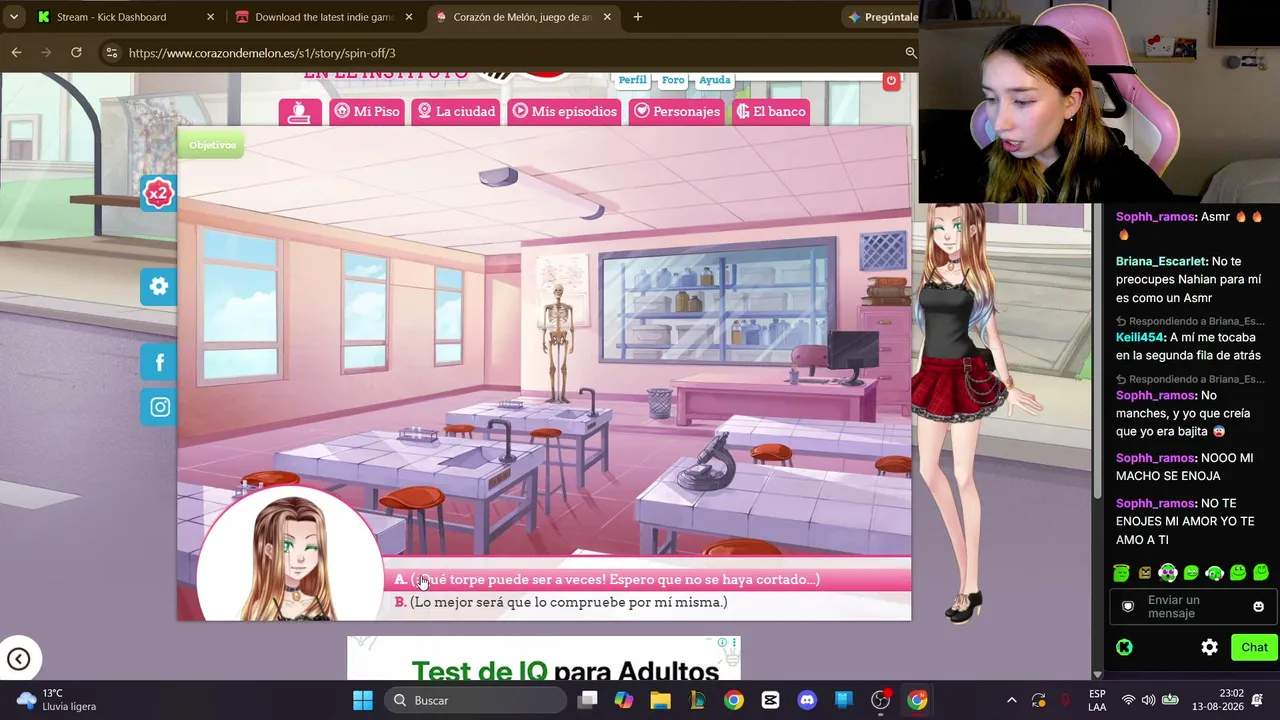Screen dimensions: 1280x720
Task: Pick the green halo emote
Action: pyautogui.click(x=1121, y=573)
